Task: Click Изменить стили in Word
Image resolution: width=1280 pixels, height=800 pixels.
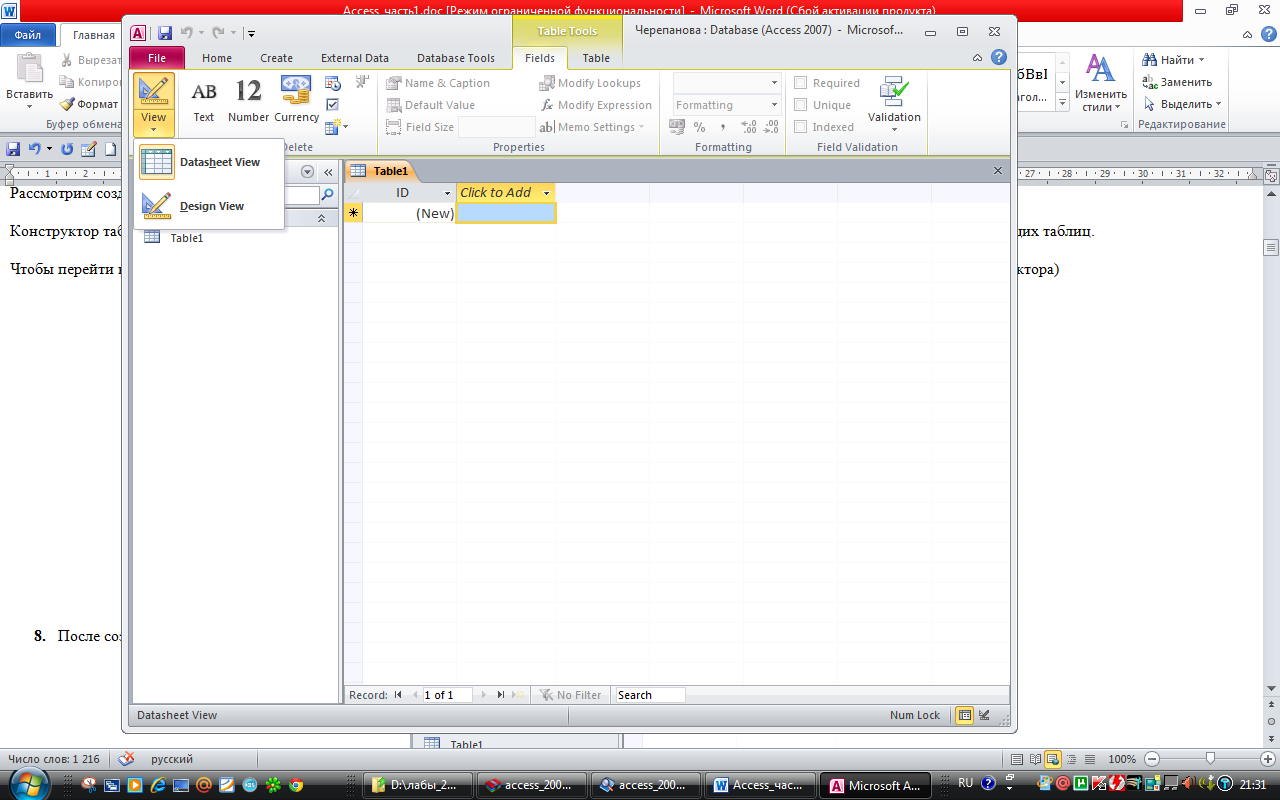Action: 1101,82
